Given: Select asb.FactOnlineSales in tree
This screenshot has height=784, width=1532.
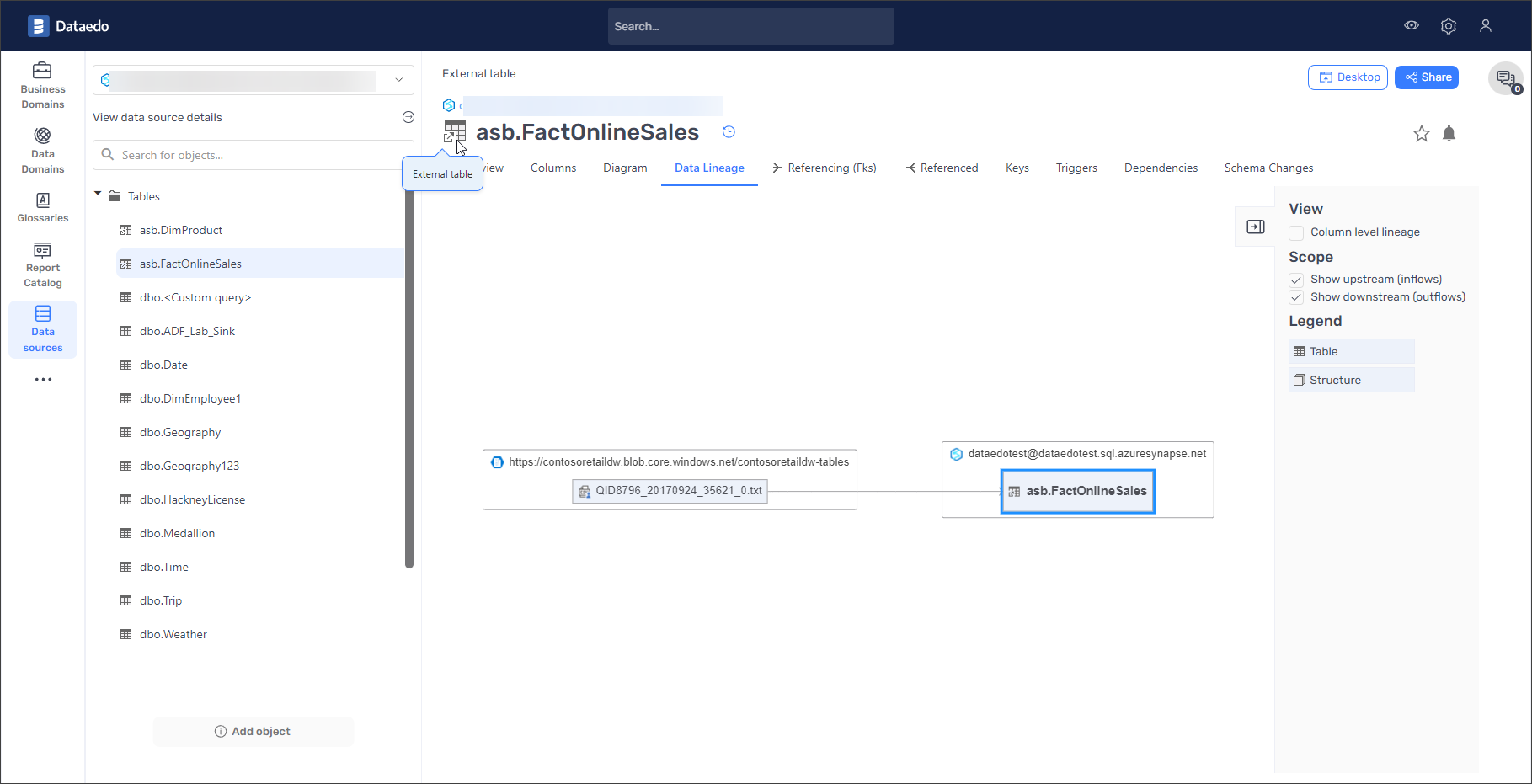Looking at the screenshot, I should pyautogui.click(x=260, y=264).
